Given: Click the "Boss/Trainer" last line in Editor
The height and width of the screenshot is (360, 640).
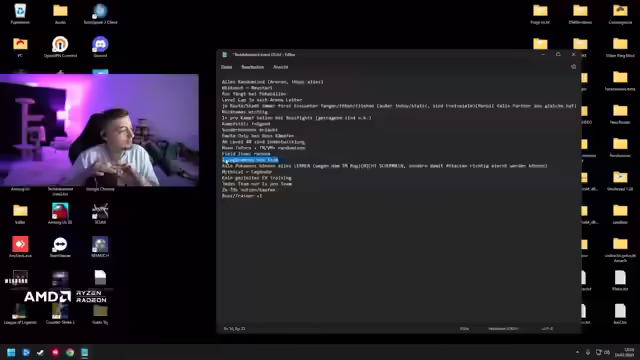Looking at the screenshot, I should pos(242,196).
